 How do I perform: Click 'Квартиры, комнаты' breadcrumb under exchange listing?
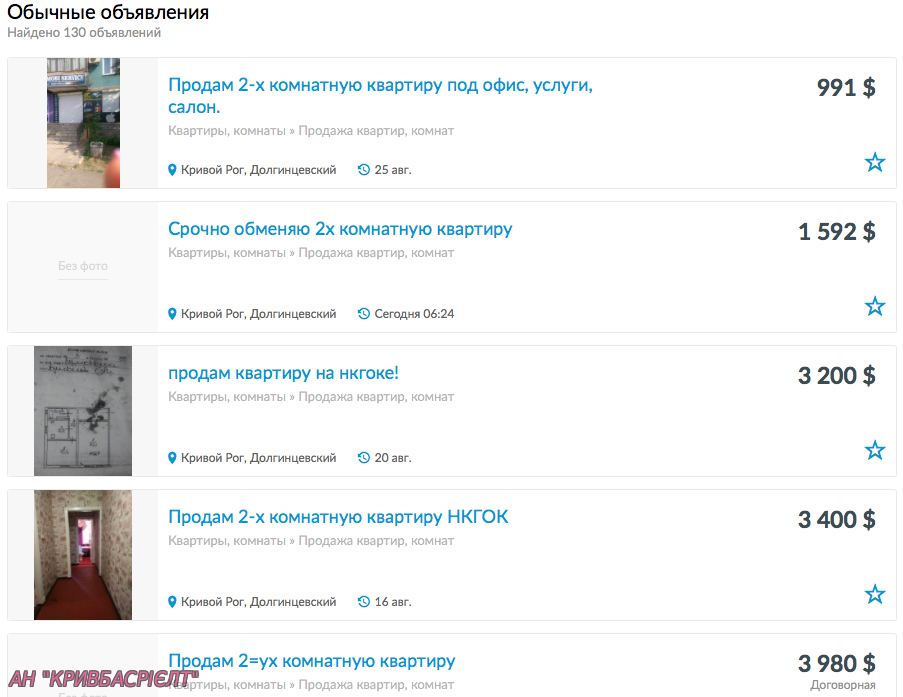tap(227, 253)
